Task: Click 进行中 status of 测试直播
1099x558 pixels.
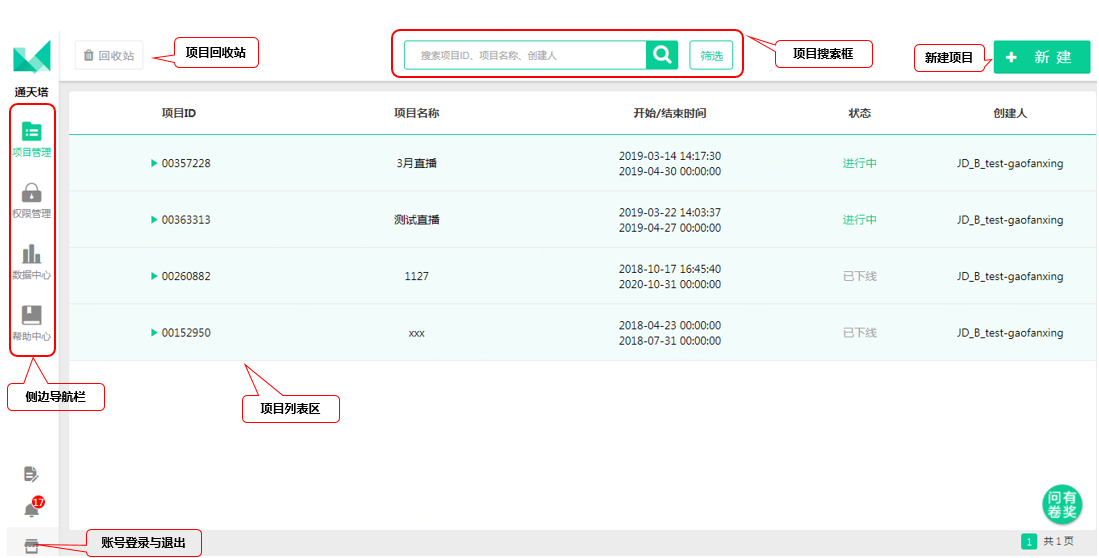Action: point(859,219)
